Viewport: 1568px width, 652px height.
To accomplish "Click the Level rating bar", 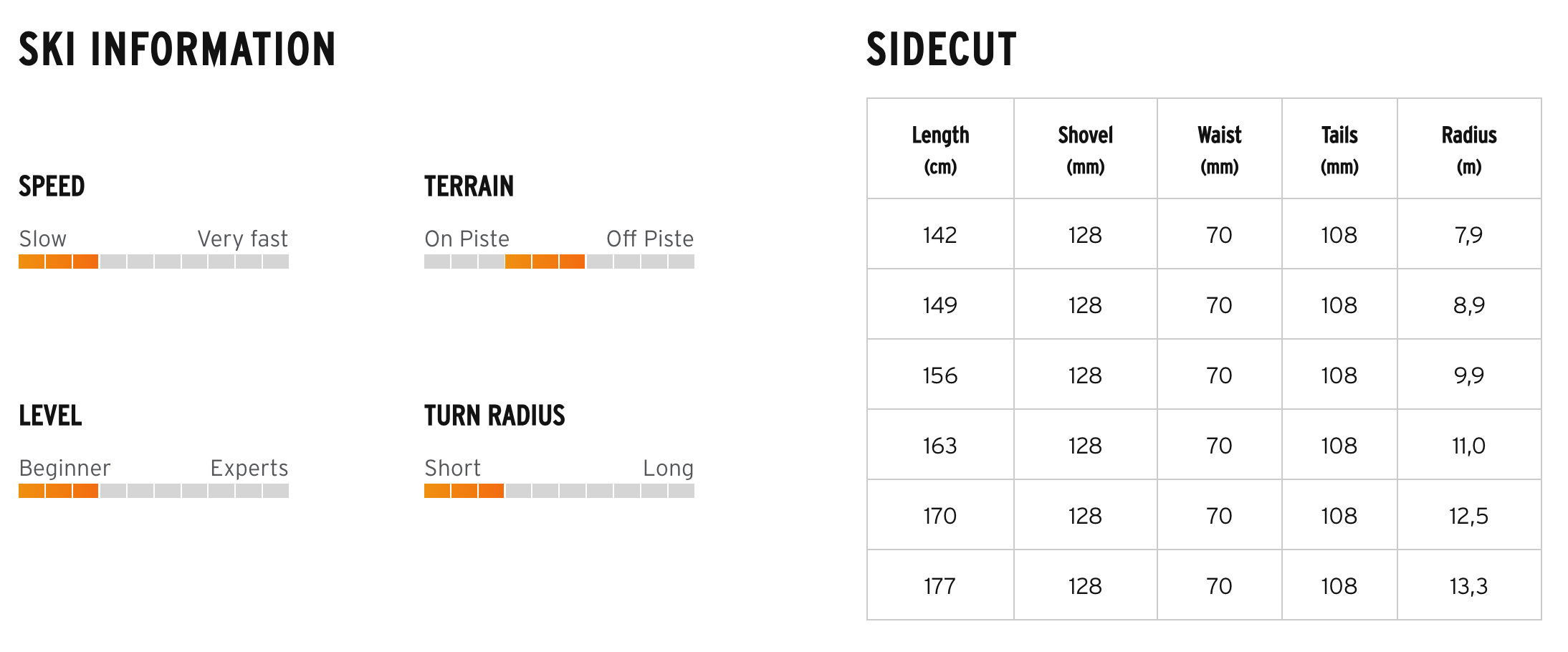I will pyautogui.click(x=153, y=491).
